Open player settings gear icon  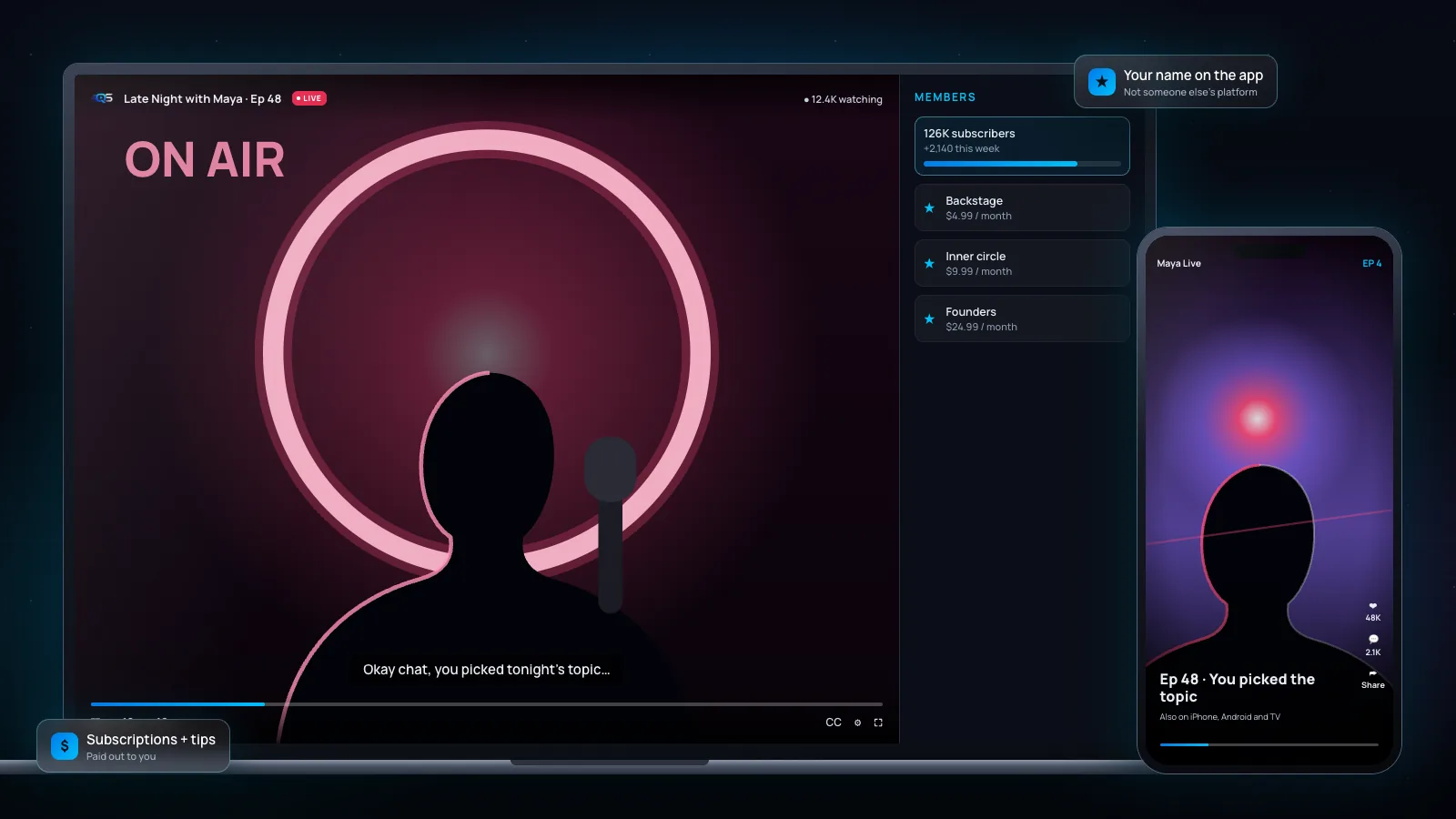click(x=857, y=723)
